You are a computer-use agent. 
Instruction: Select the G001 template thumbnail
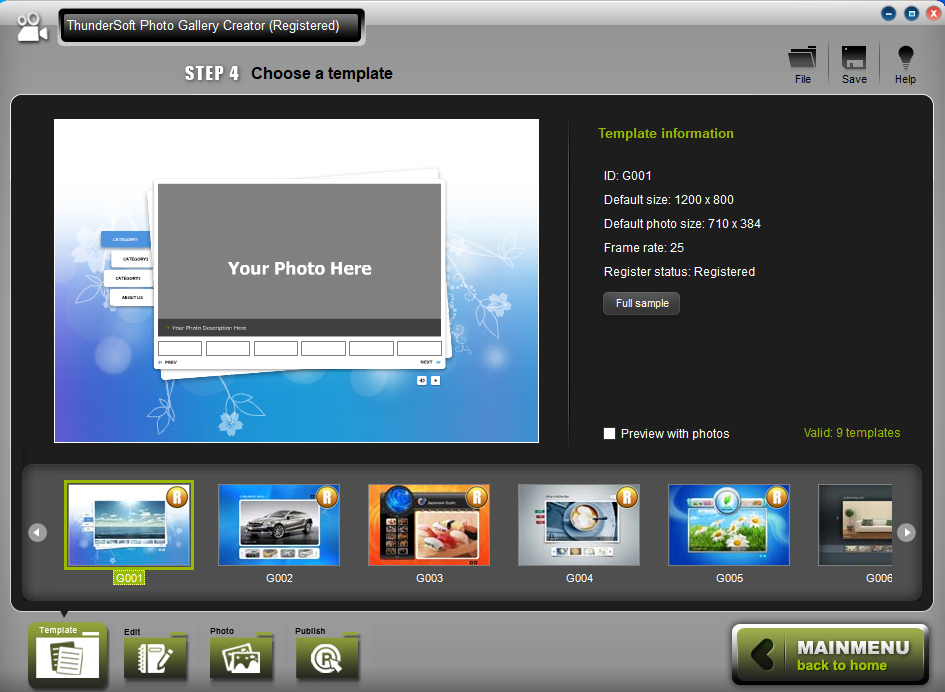pos(129,525)
